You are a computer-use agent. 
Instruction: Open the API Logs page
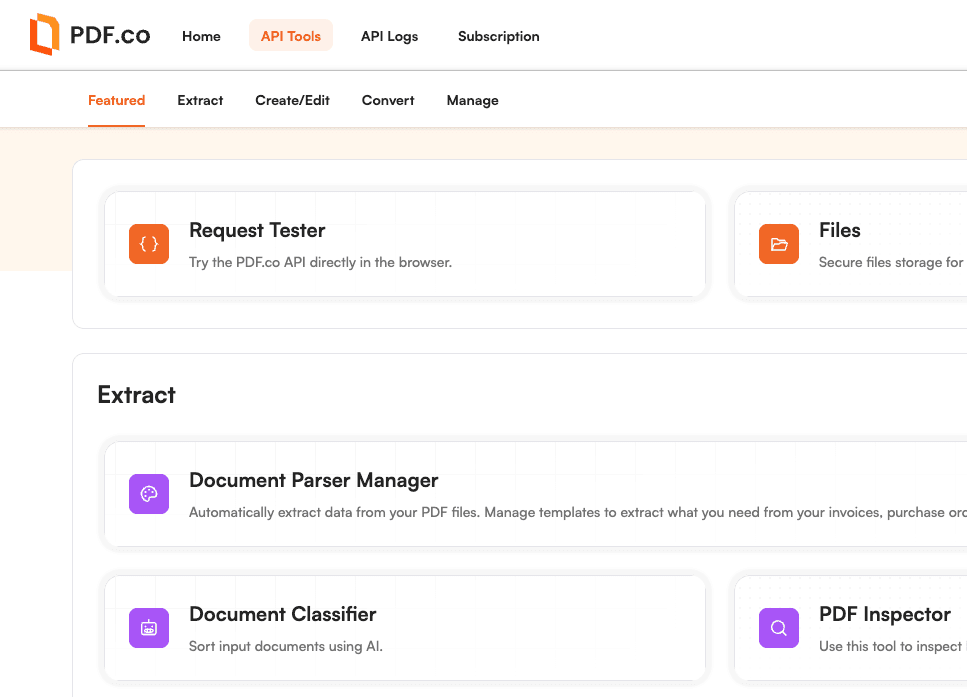click(389, 36)
